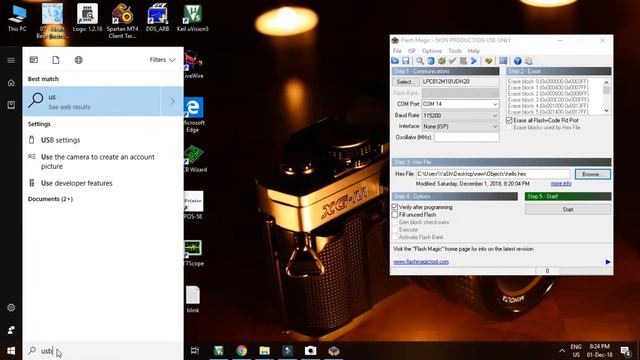This screenshot has height=360, width=640.
Task: Open the Logic 1.2.18 desktop shortcut
Action: pyautogui.click(x=87, y=18)
